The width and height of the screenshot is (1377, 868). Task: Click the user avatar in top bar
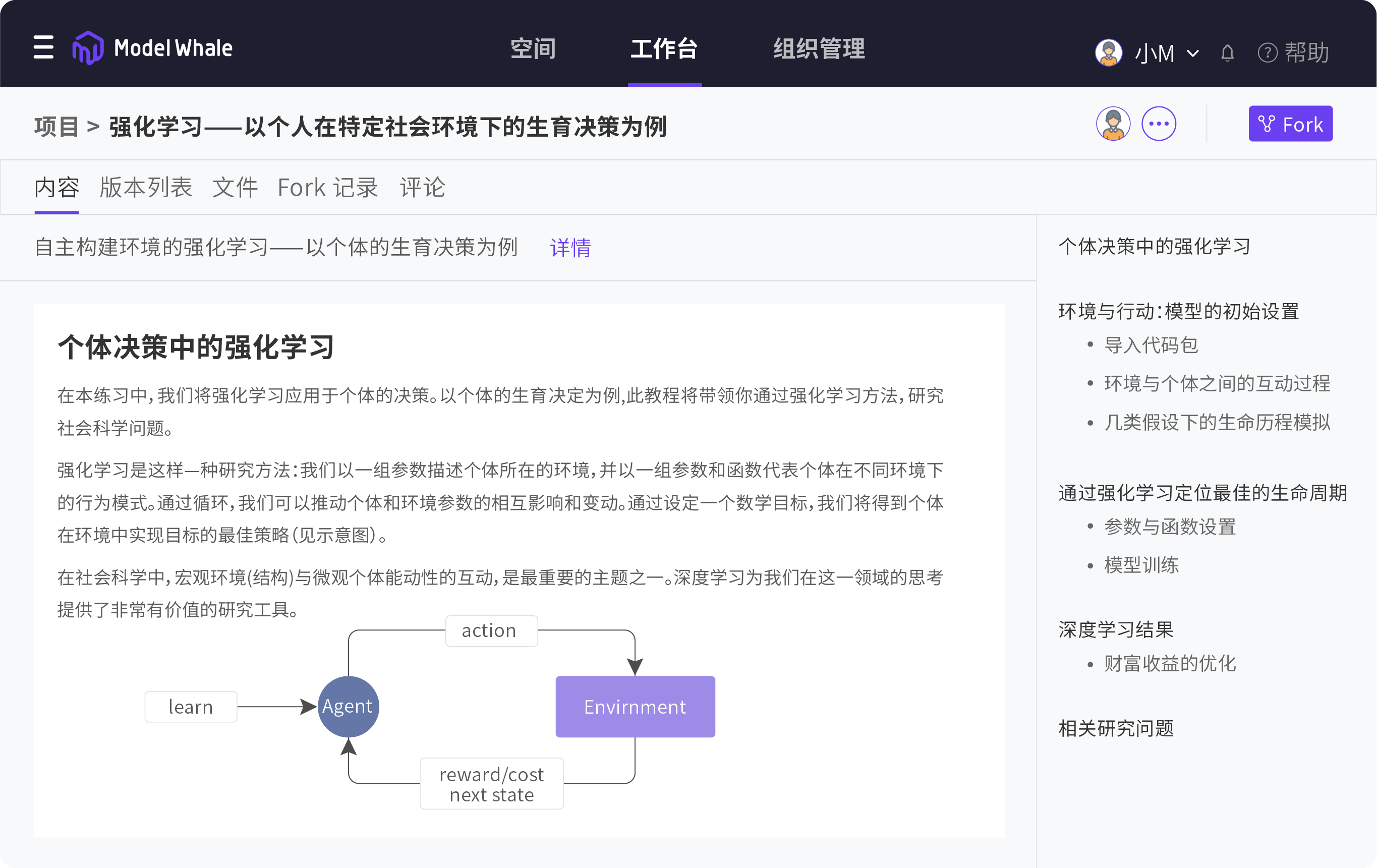point(1108,52)
